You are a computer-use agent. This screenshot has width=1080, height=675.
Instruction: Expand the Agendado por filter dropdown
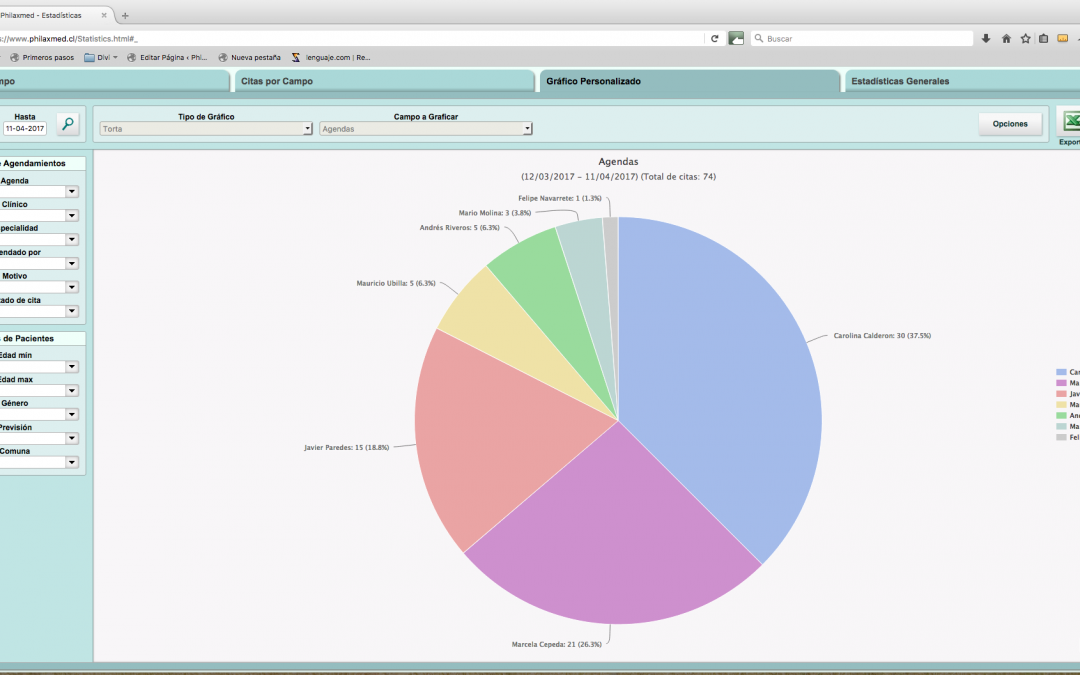click(72, 263)
